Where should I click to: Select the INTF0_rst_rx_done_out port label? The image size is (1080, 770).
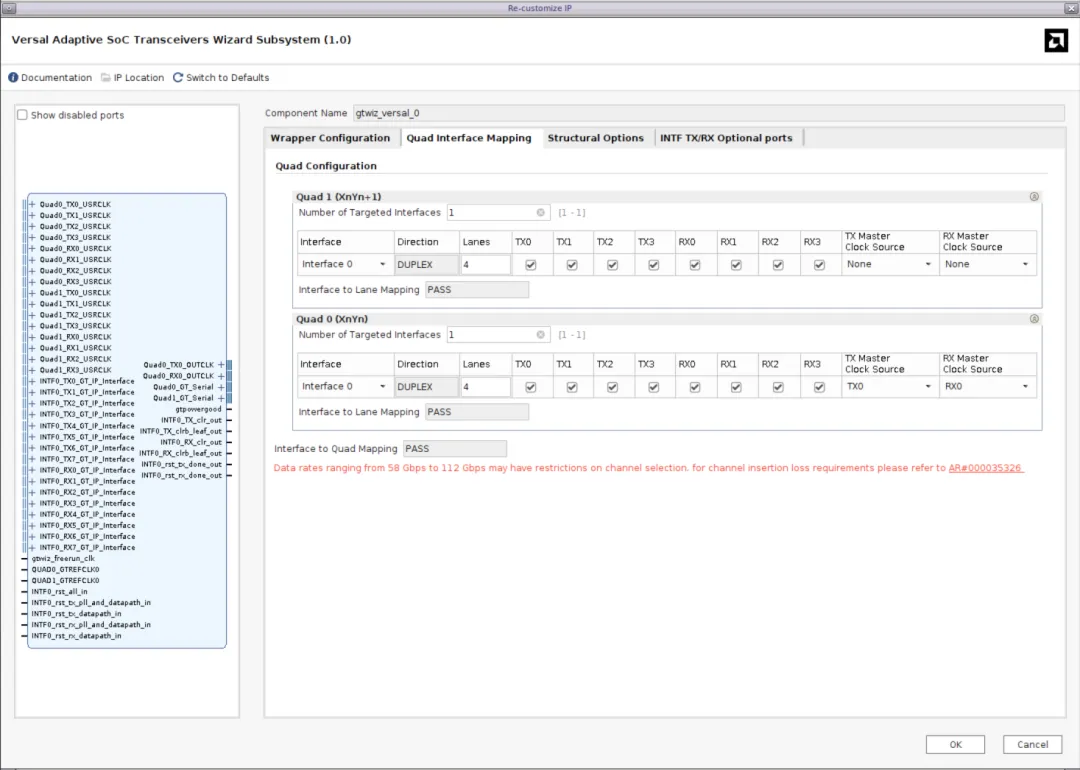coord(182,476)
